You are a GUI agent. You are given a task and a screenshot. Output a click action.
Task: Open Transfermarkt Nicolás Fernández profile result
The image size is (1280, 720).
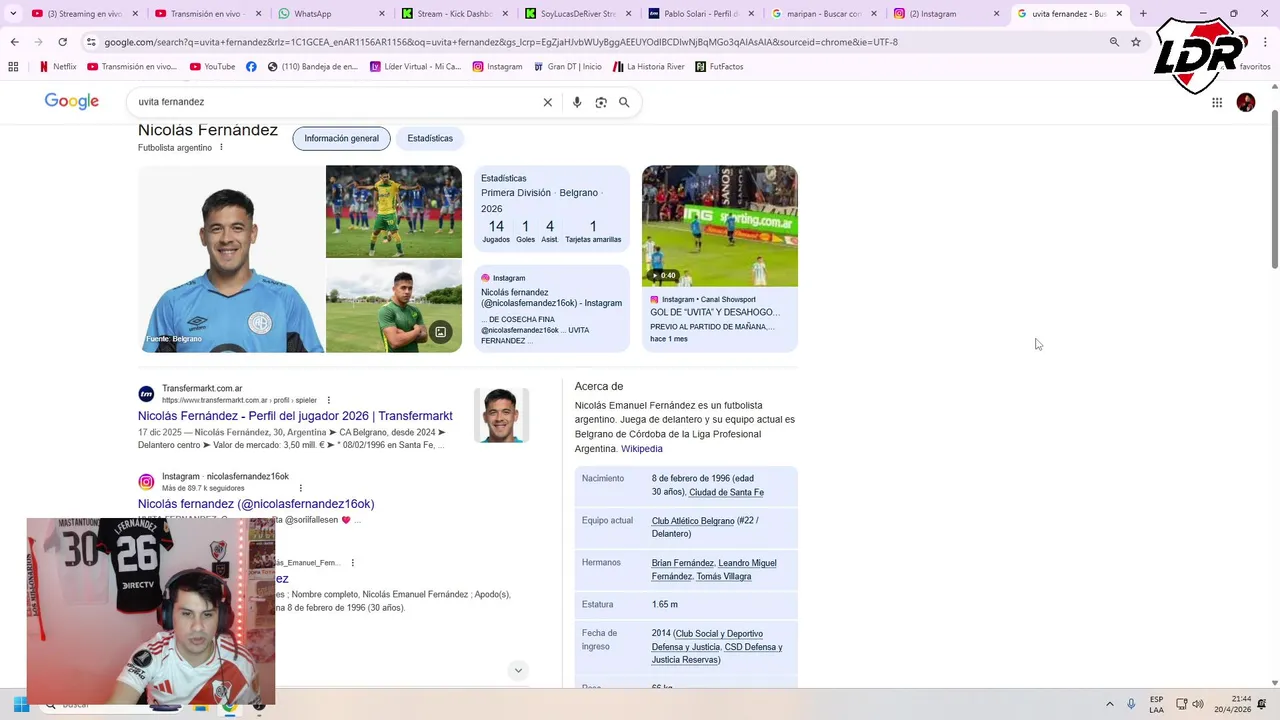tap(295, 416)
